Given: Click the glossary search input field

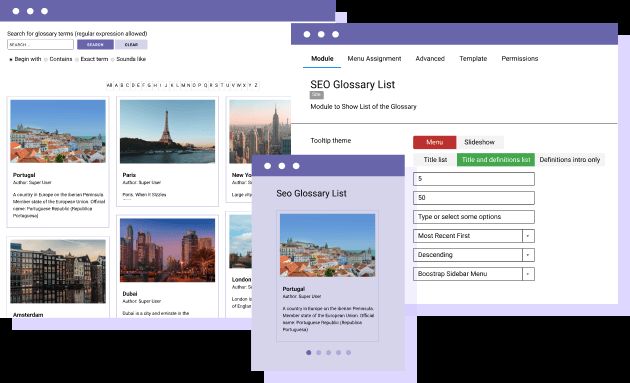Looking at the screenshot, I should 41,45.
